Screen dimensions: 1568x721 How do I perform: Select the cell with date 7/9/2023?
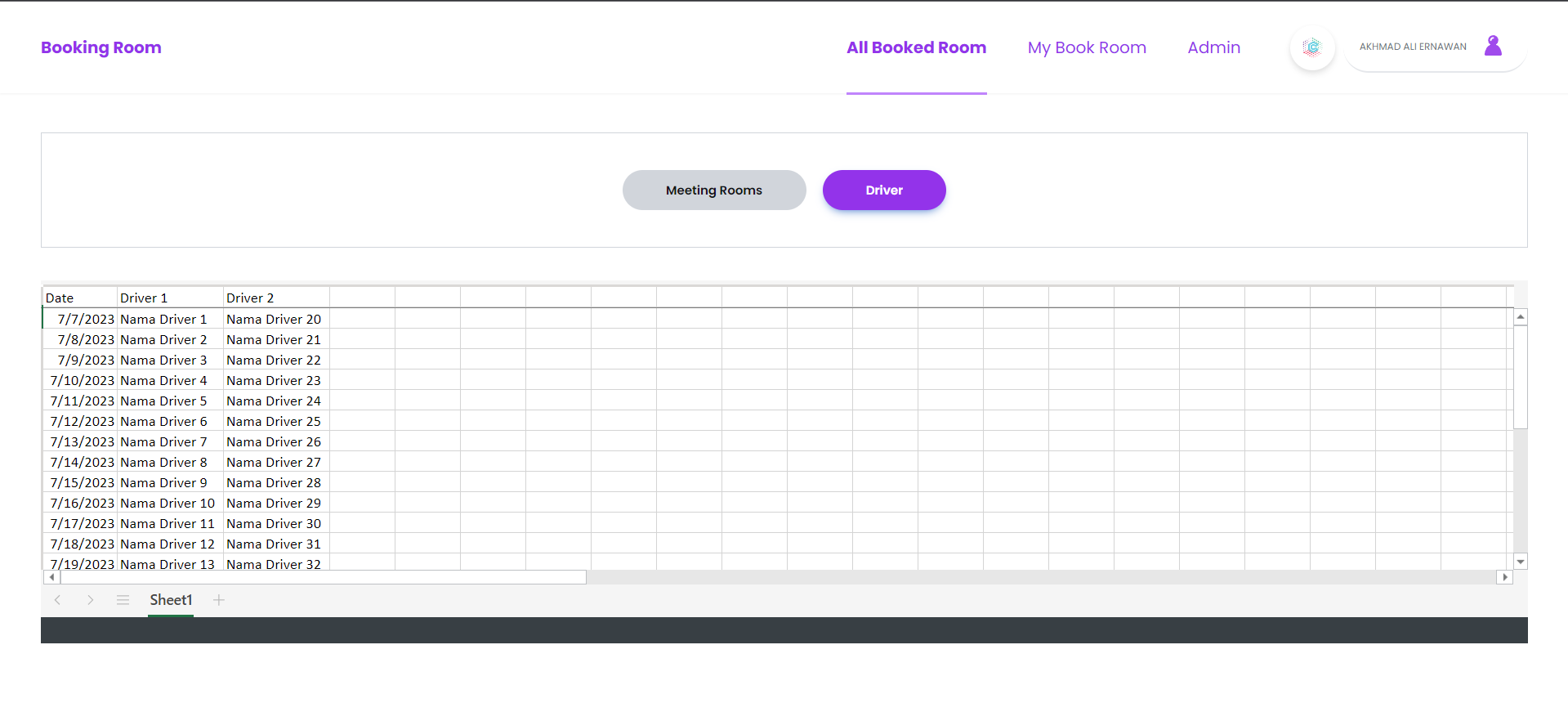(x=80, y=360)
